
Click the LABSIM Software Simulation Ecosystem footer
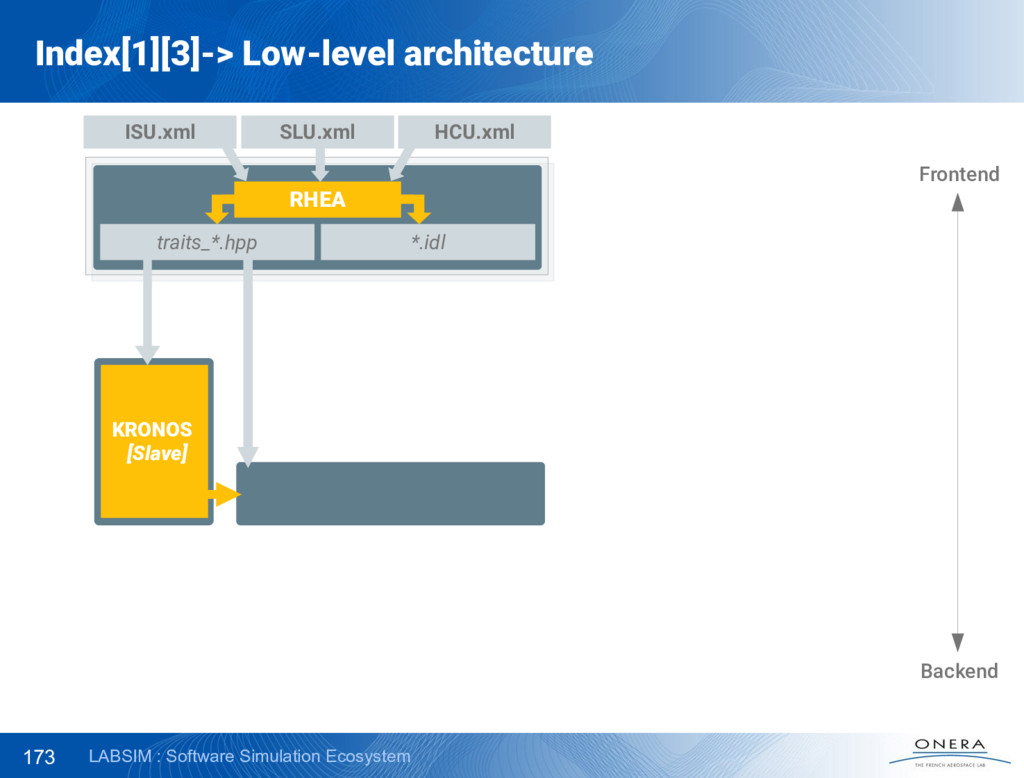click(249, 756)
